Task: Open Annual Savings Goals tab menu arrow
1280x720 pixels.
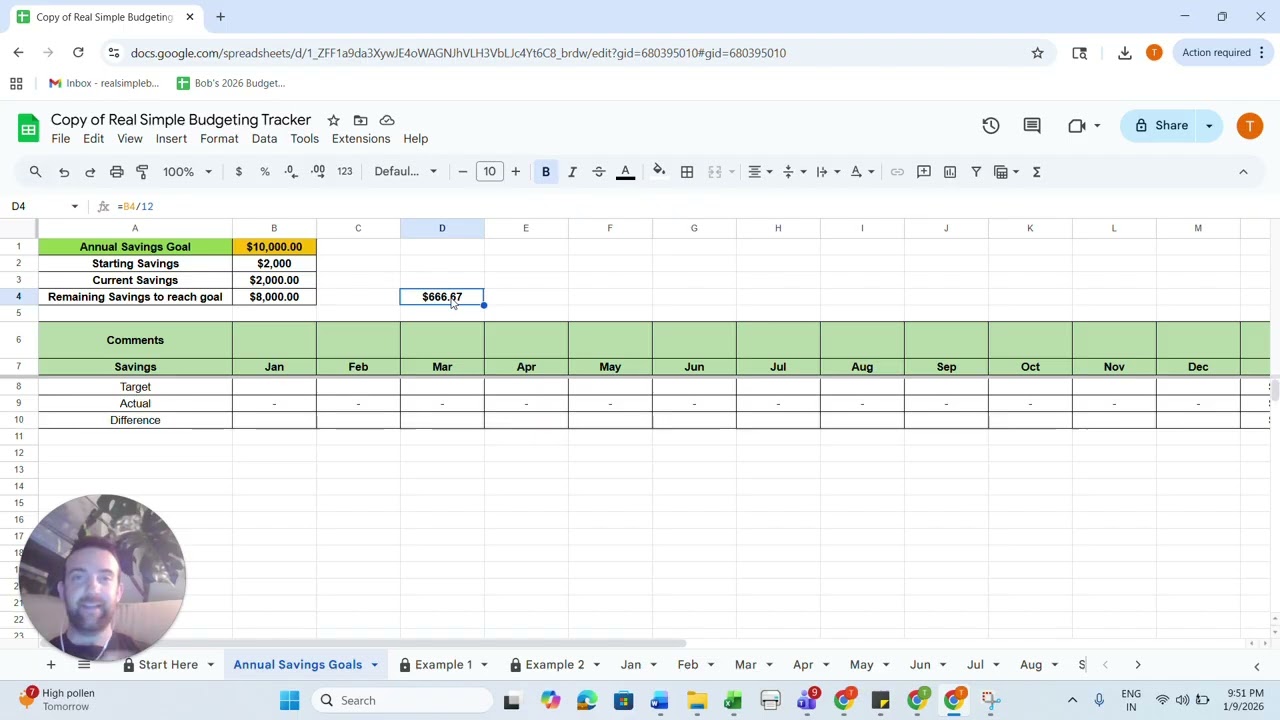Action: click(375, 665)
